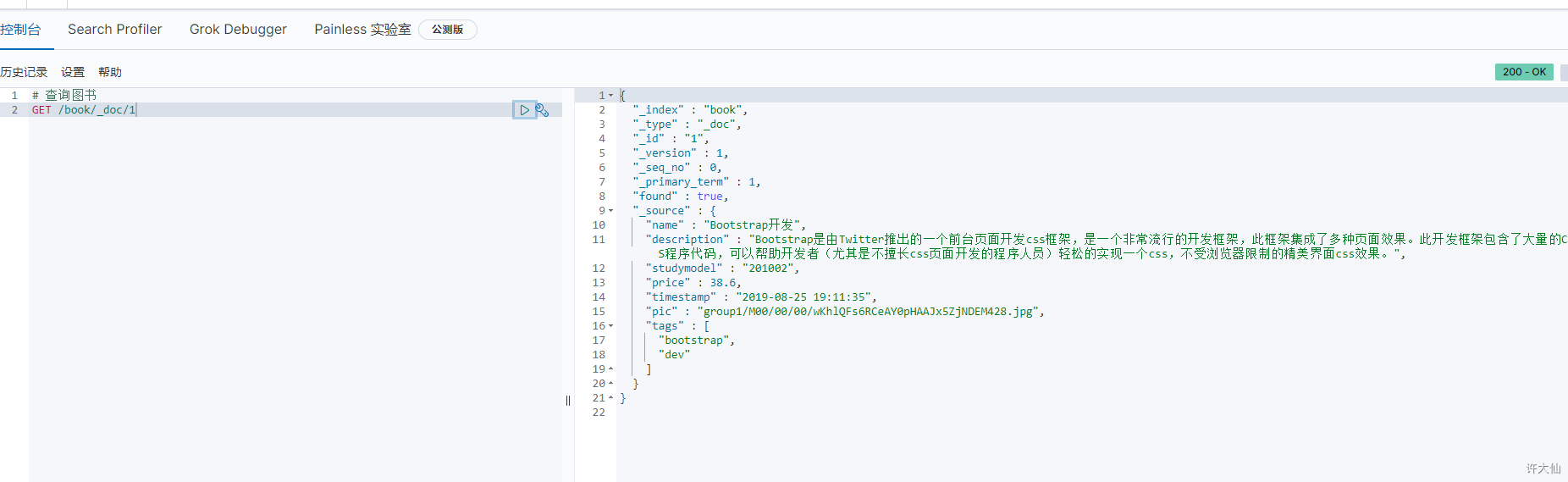Open the Grok Debugger tab

tap(238, 30)
